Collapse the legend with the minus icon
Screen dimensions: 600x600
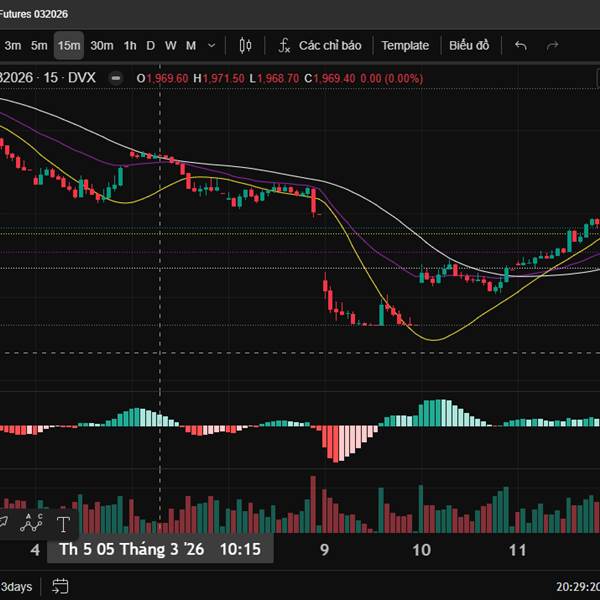pyautogui.click(x=118, y=78)
